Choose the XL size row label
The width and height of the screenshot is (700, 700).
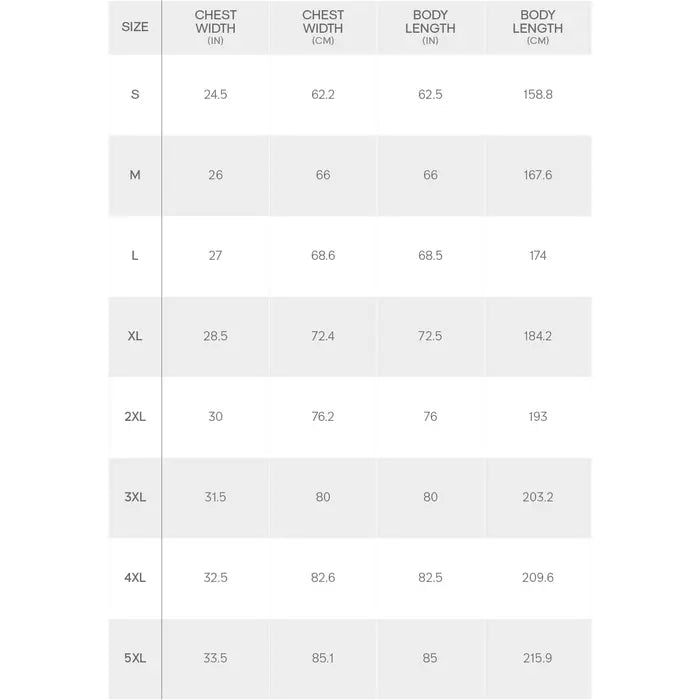pos(135,336)
